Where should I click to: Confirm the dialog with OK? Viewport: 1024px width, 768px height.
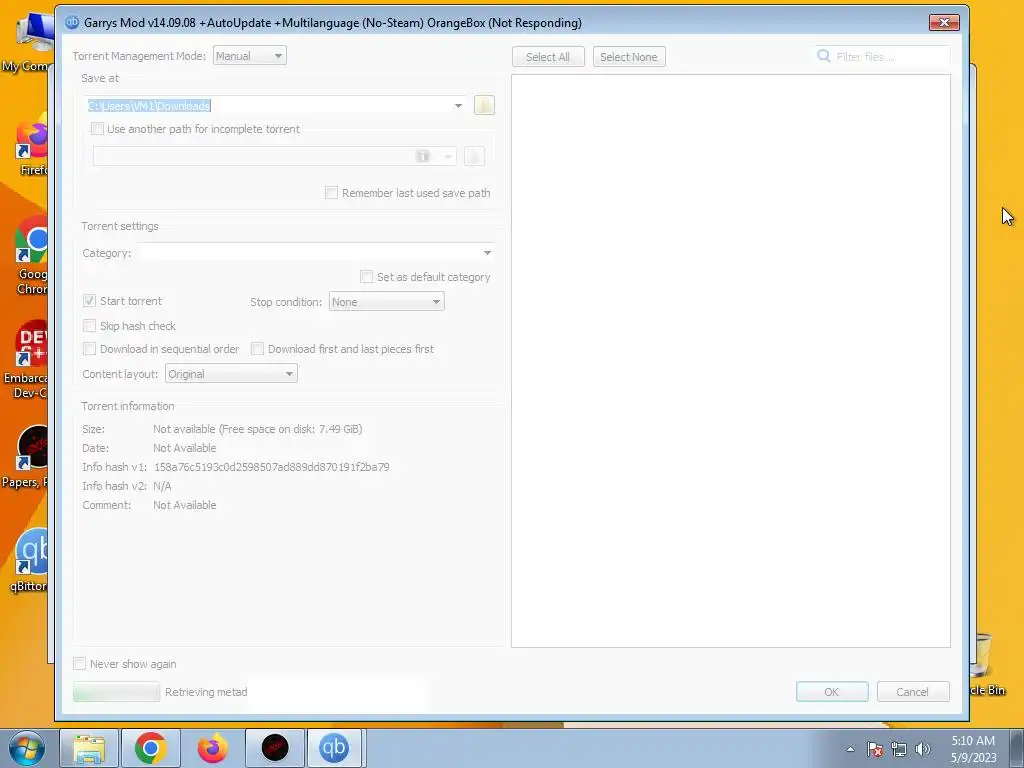click(x=832, y=692)
